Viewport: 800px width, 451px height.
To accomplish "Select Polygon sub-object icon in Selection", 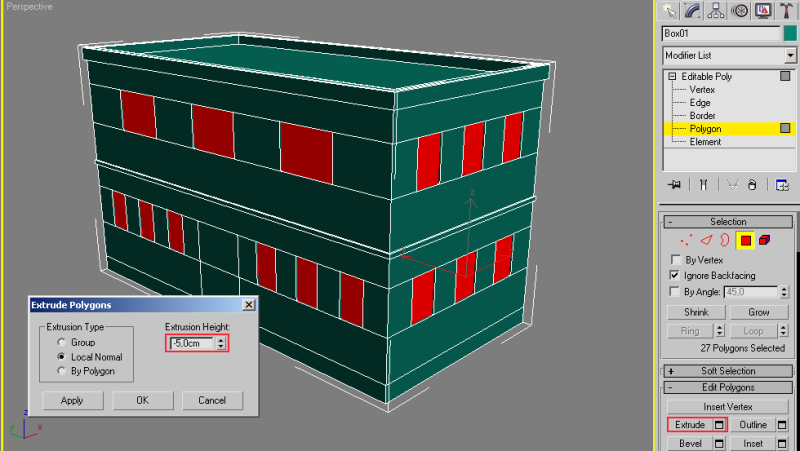I will [746, 240].
